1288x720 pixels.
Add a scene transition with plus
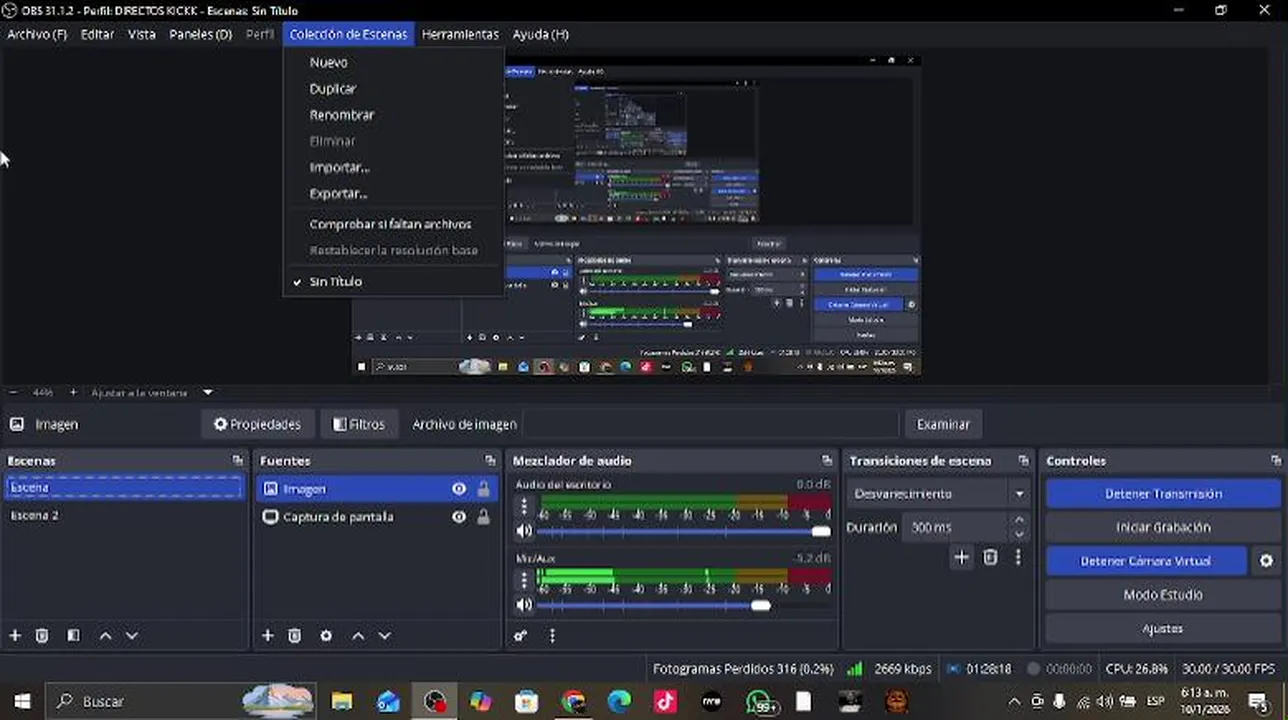coord(961,557)
